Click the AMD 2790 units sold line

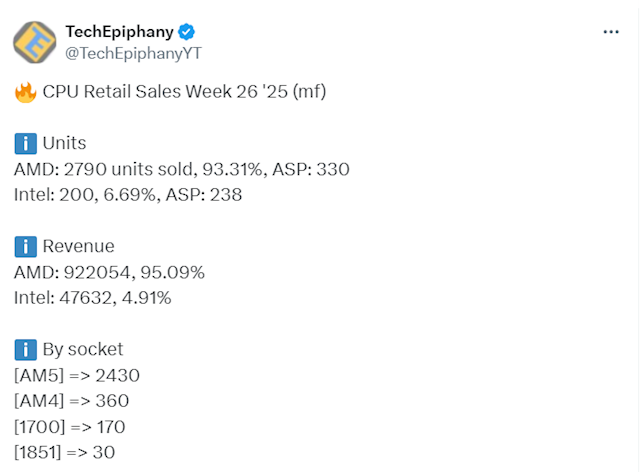click(182, 169)
